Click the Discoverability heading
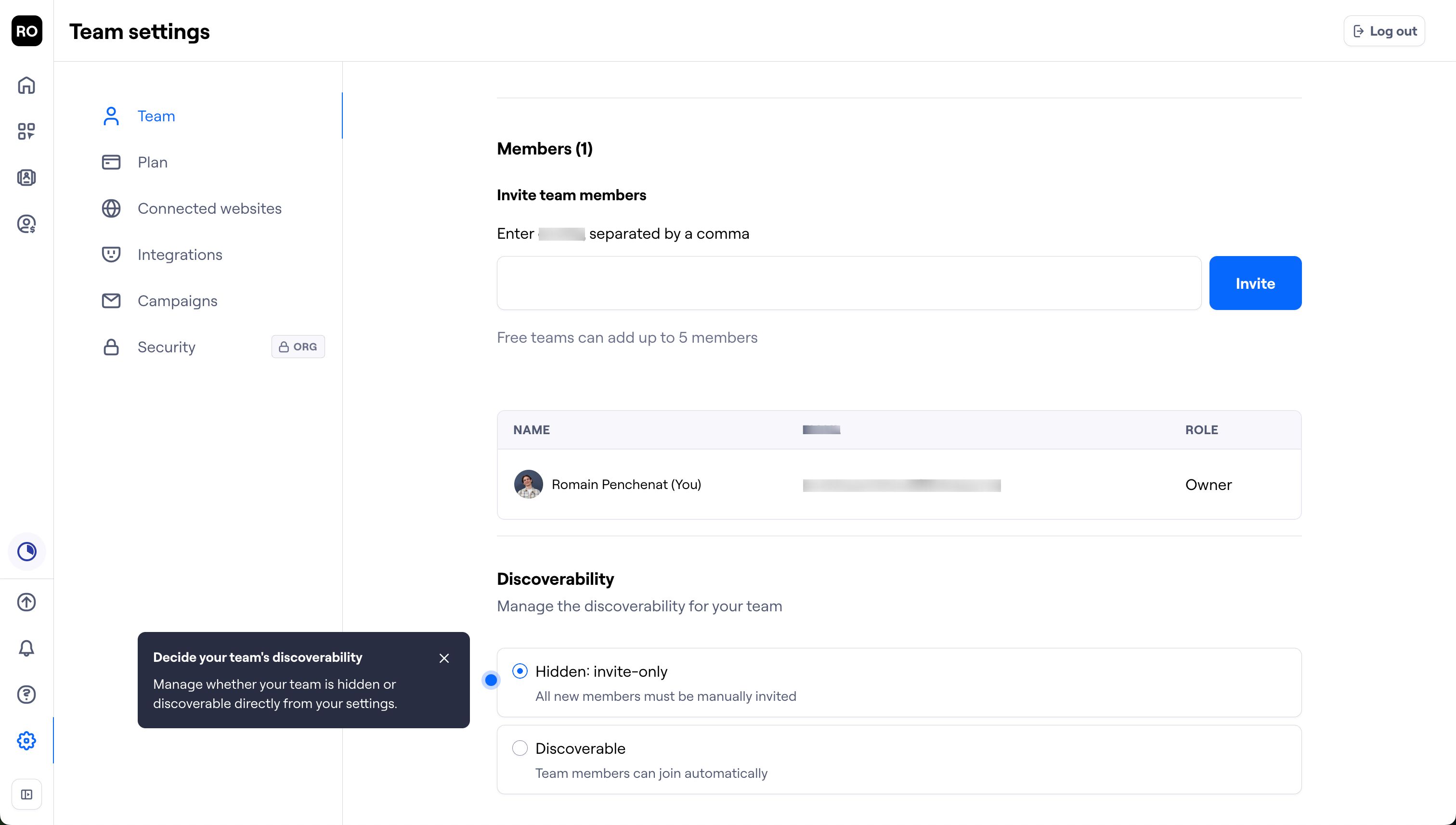 tap(556, 579)
